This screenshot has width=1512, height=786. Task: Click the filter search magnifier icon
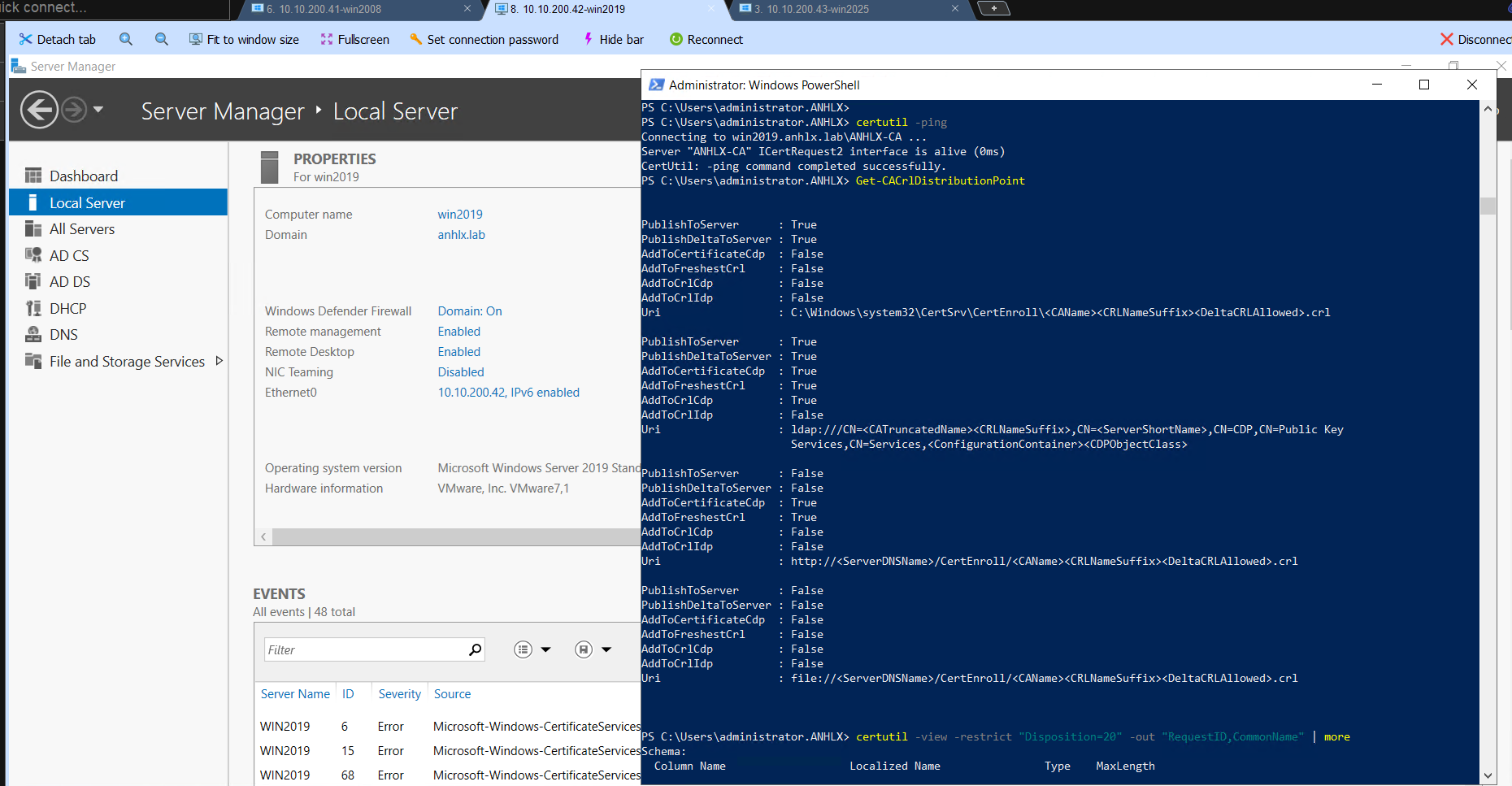pyautogui.click(x=475, y=649)
